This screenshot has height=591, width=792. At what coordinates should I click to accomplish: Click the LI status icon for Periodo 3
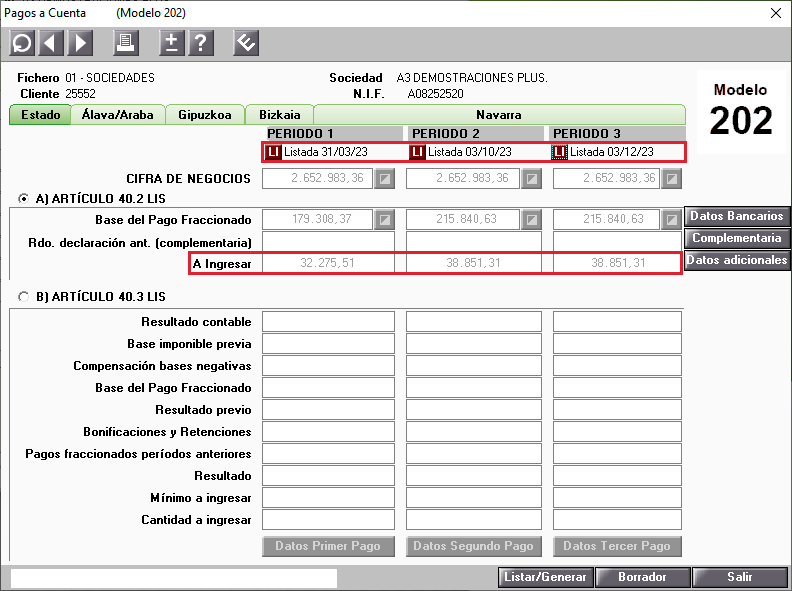point(559,152)
